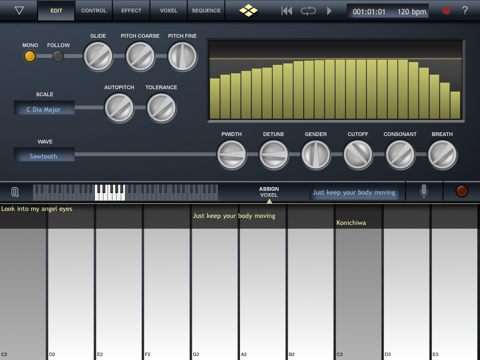Open the triangle main menu icon
Screen dimensions: 480x360
19,11
